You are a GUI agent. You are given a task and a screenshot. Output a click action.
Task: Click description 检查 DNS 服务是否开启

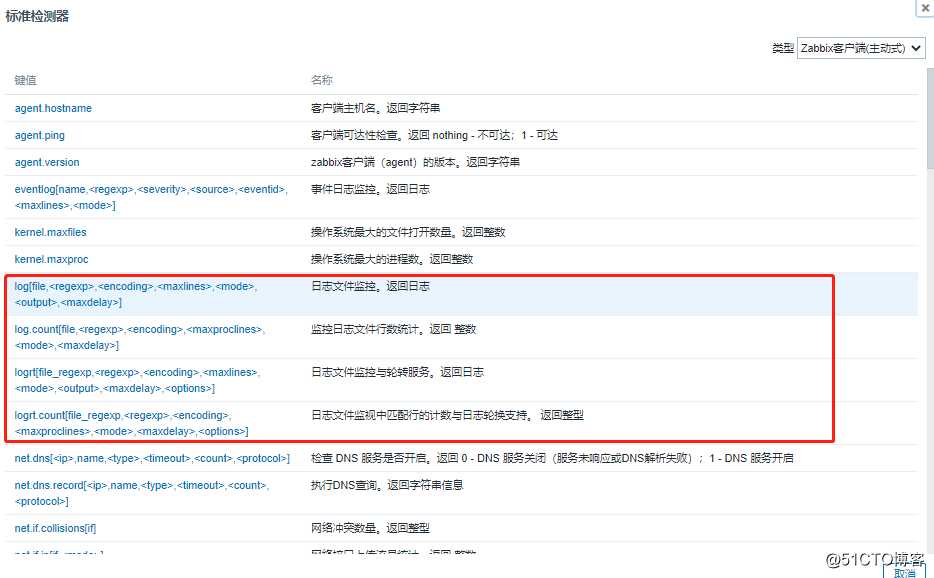click(552, 458)
